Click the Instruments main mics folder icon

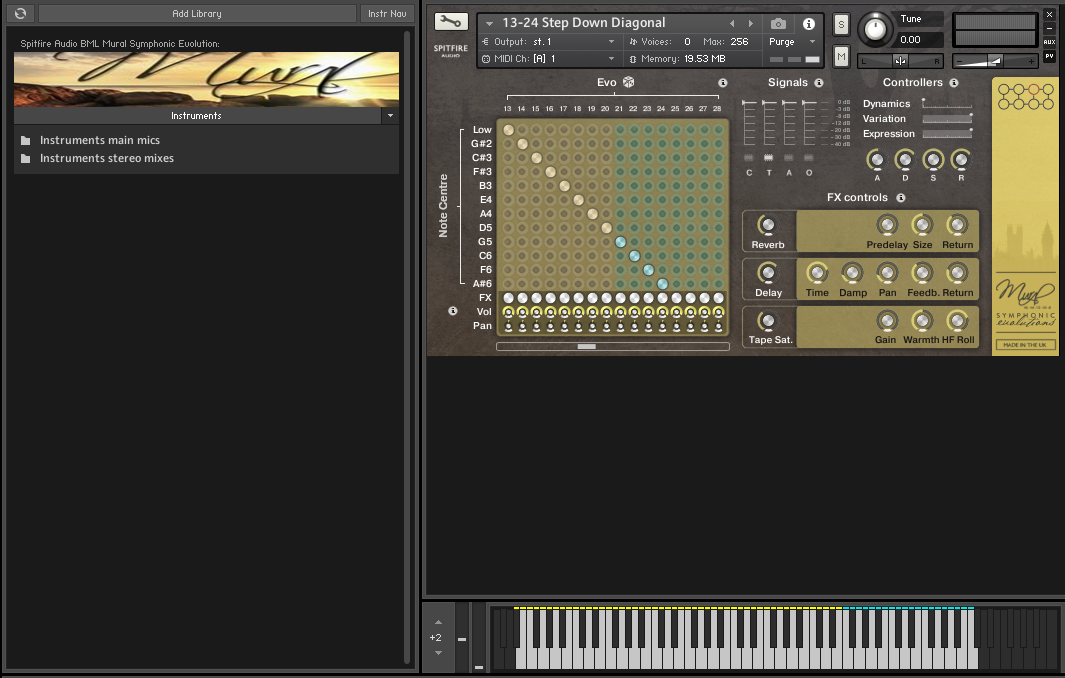click(x=26, y=141)
